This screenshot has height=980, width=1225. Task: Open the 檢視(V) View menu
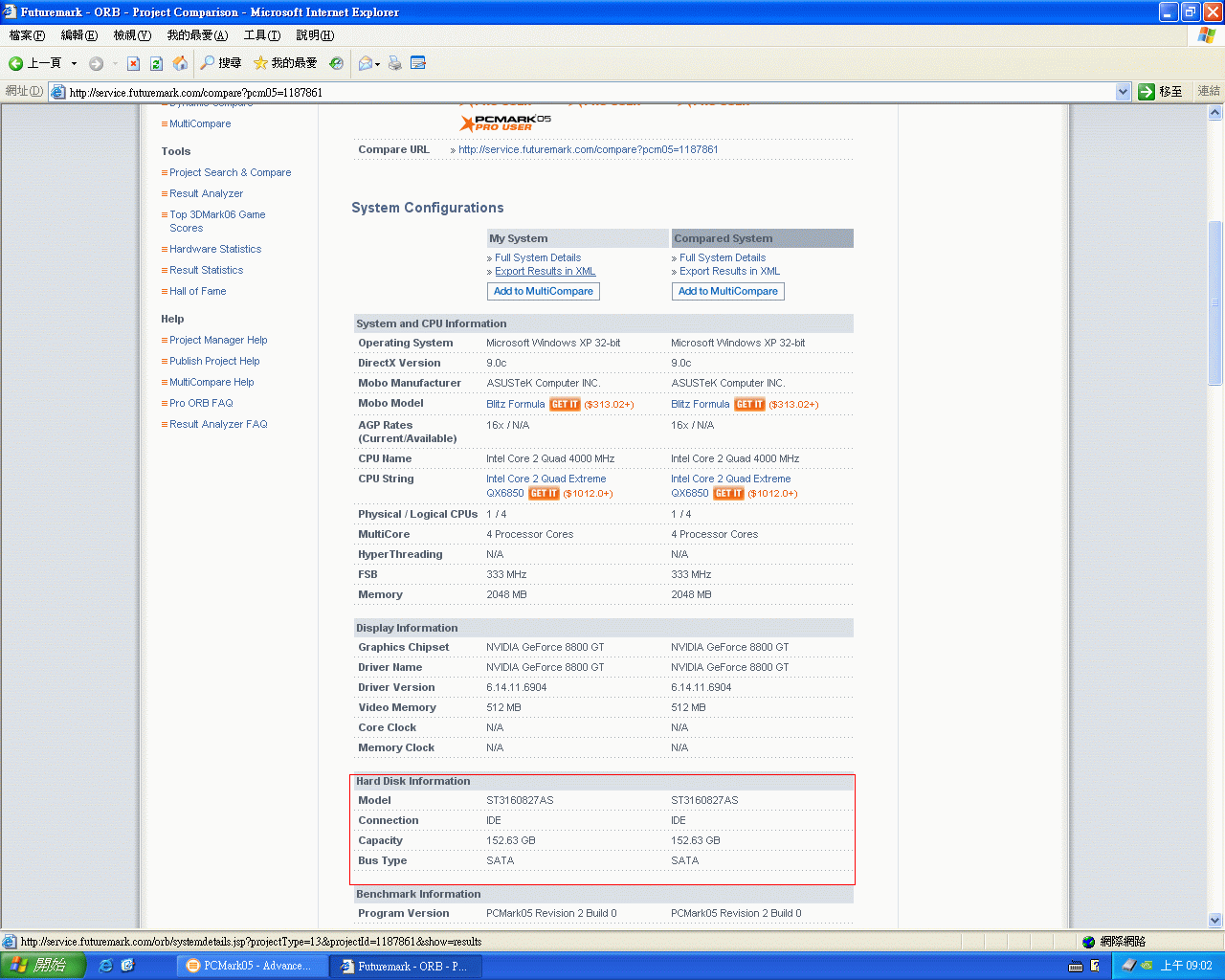(x=132, y=35)
